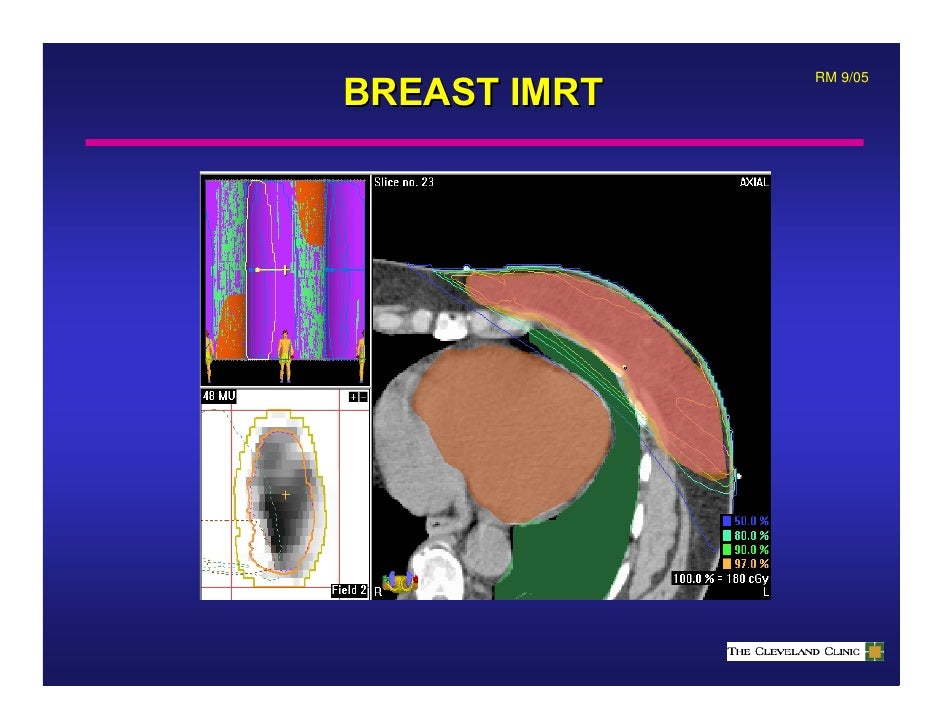Click the Cleveland Clinic logo square
The width and height of the screenshot is (942, 728).
(x=875, y=653)
